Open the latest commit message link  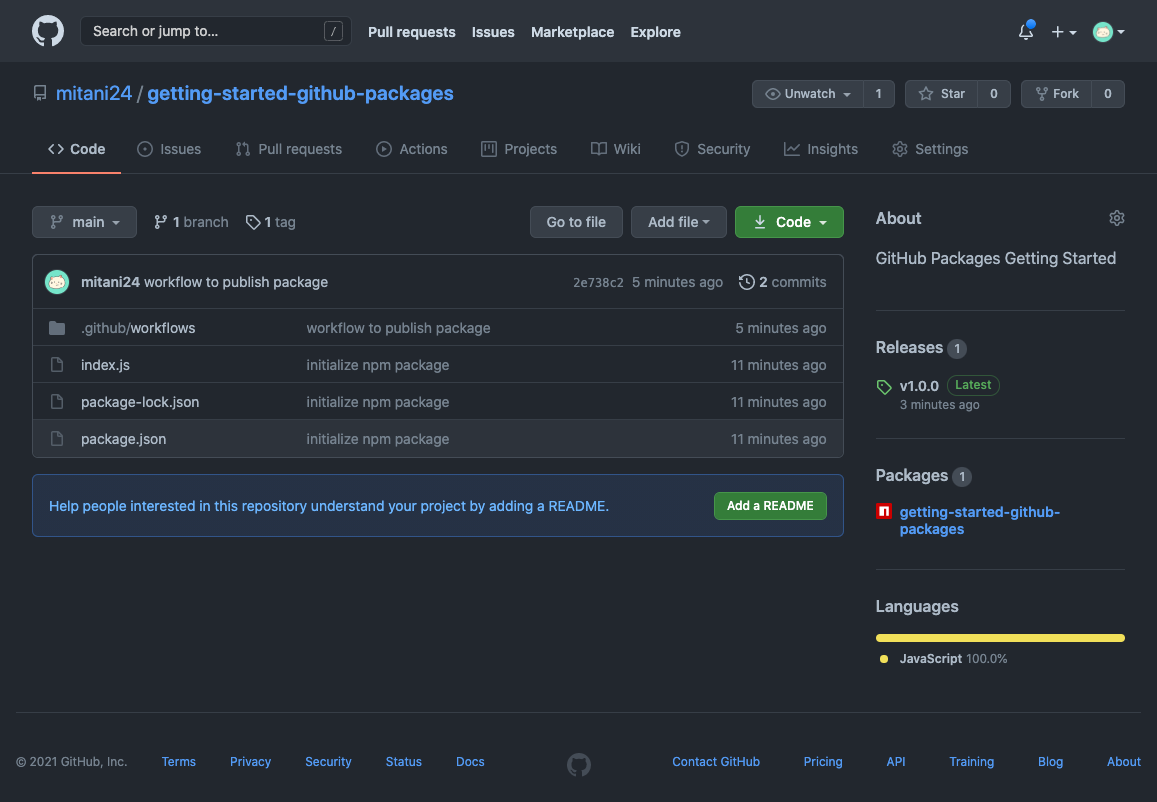236,282
